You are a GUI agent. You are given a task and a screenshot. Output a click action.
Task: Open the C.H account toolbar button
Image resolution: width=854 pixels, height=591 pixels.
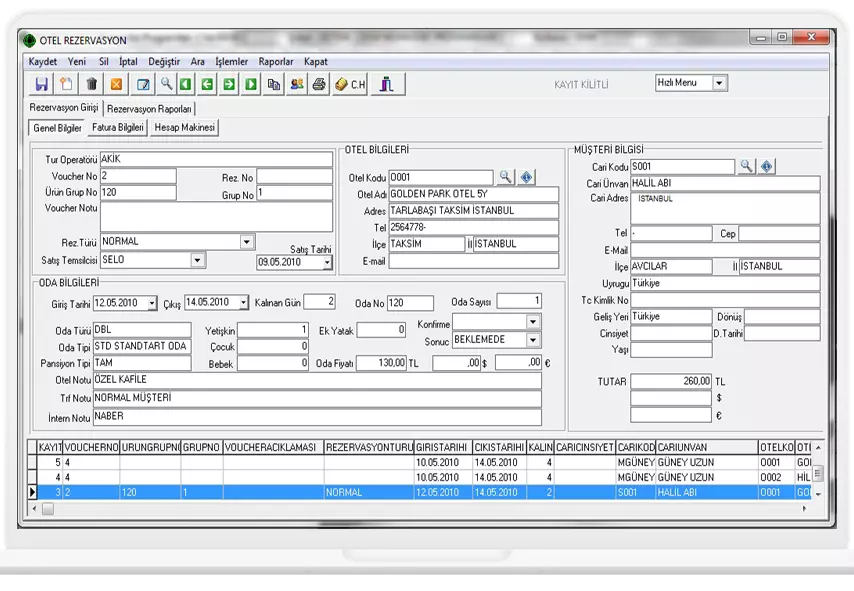tap(352, 85)
